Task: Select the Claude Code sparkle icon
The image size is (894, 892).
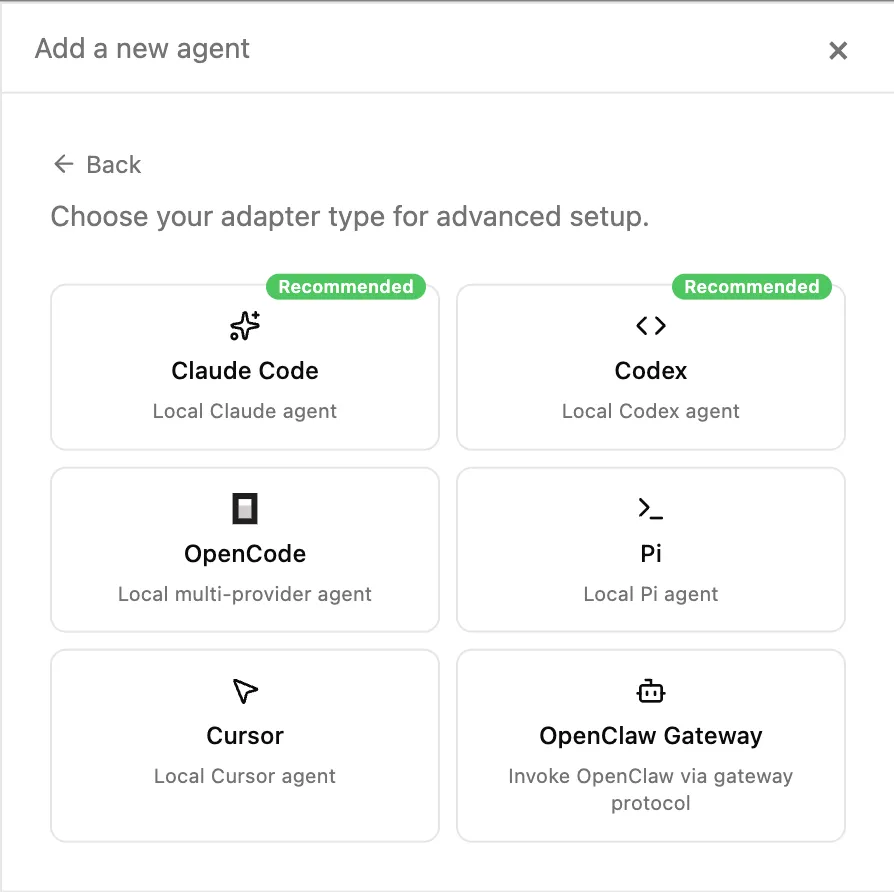Action: (x=245, y=325)
